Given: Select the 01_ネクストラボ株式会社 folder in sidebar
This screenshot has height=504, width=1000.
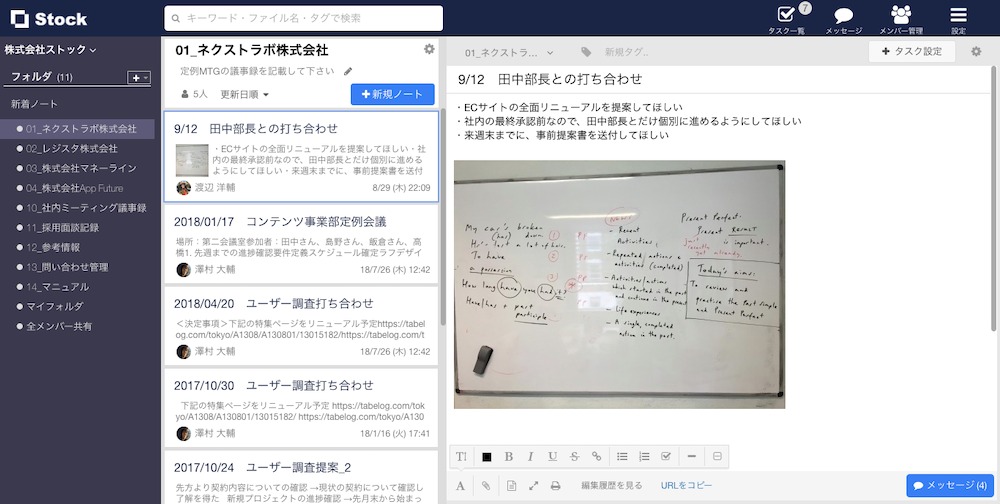Looking at the screenshot, I should tap(77, 129).
